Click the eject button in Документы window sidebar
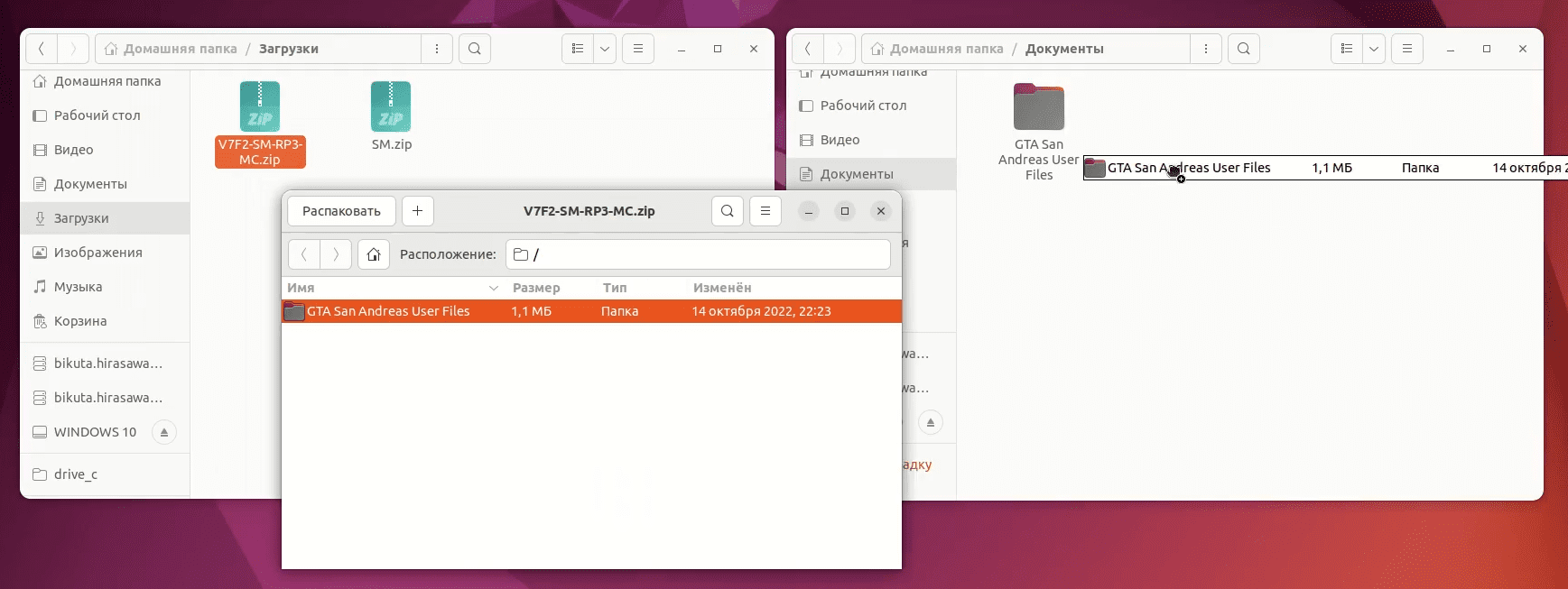Viewport: 1568px width, 589px height. [931, 422]
